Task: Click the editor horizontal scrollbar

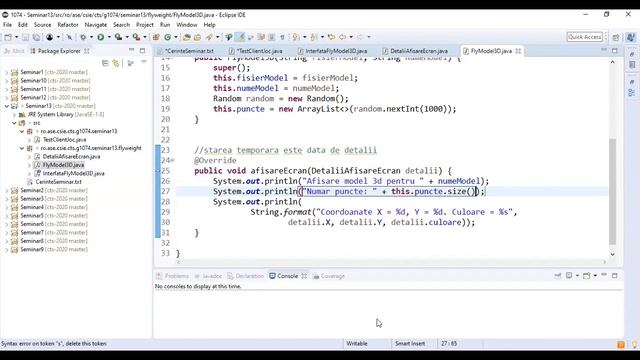Action: click(x=391, y=262)
